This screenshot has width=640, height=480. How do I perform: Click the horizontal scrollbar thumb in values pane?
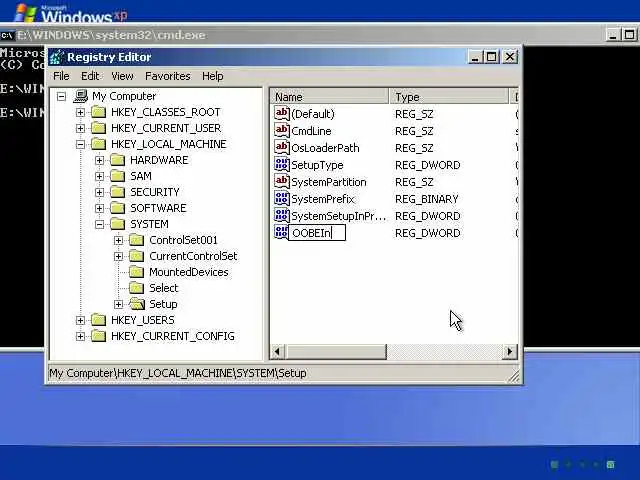pyautogui.click(x=336, y=351)
